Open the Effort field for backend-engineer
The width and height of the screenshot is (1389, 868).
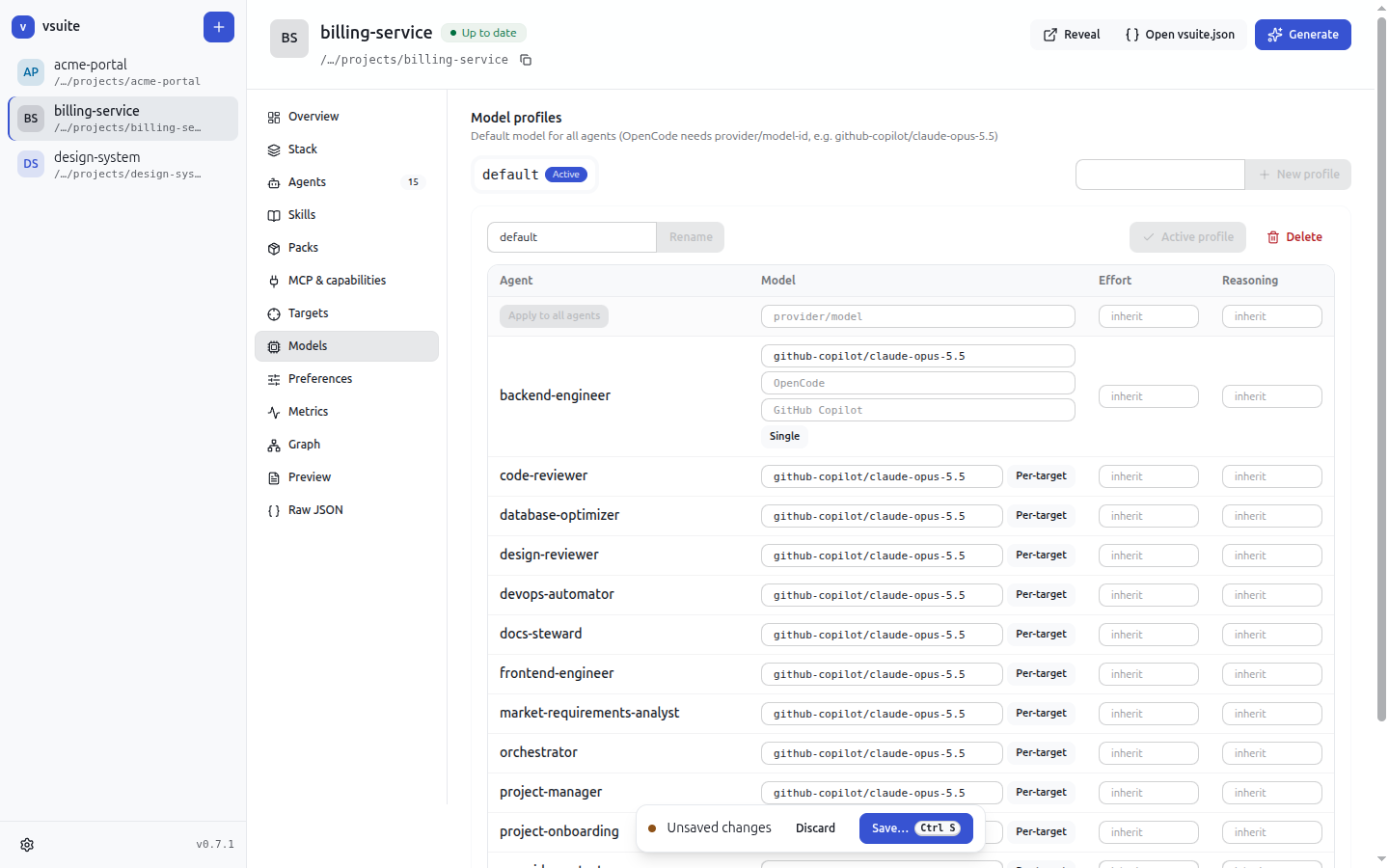pyautogui.click(x=1149, y=396)
